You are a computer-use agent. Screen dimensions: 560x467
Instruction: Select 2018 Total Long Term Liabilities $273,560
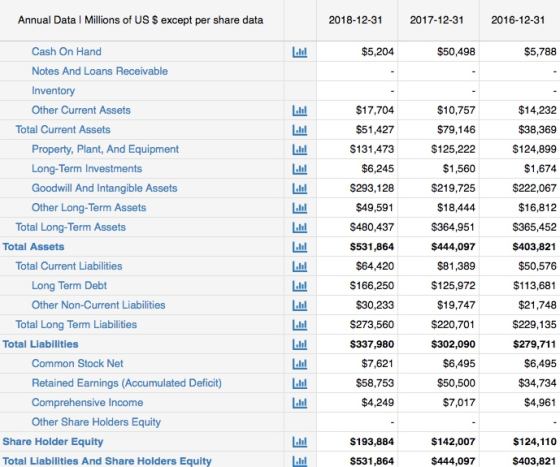pos(372,325)
